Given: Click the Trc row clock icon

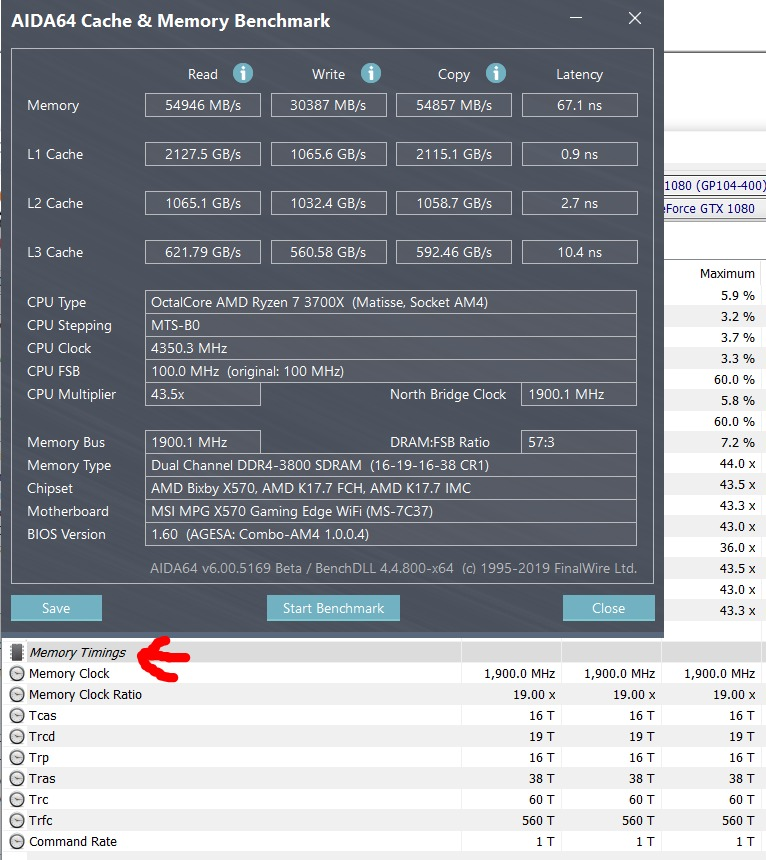Looking at the screenshot, I should [x=17, y=800].
